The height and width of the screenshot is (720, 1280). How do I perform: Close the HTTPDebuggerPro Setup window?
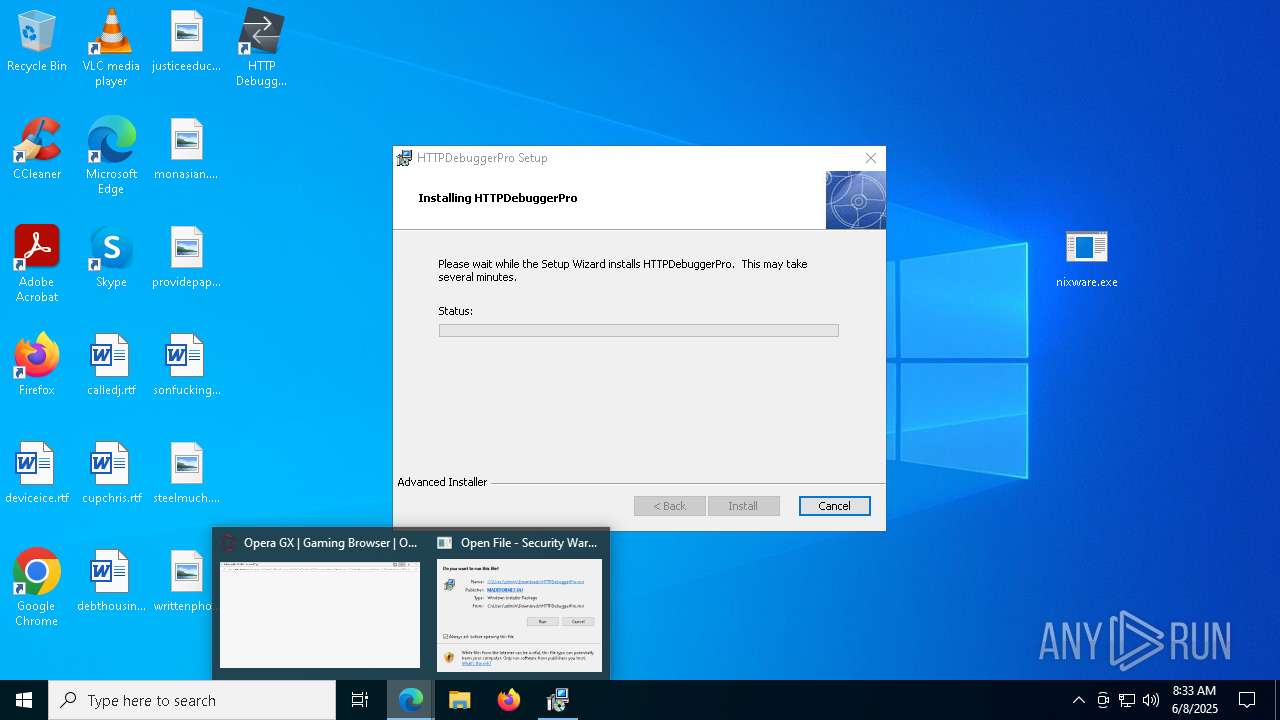click(870, 158)
